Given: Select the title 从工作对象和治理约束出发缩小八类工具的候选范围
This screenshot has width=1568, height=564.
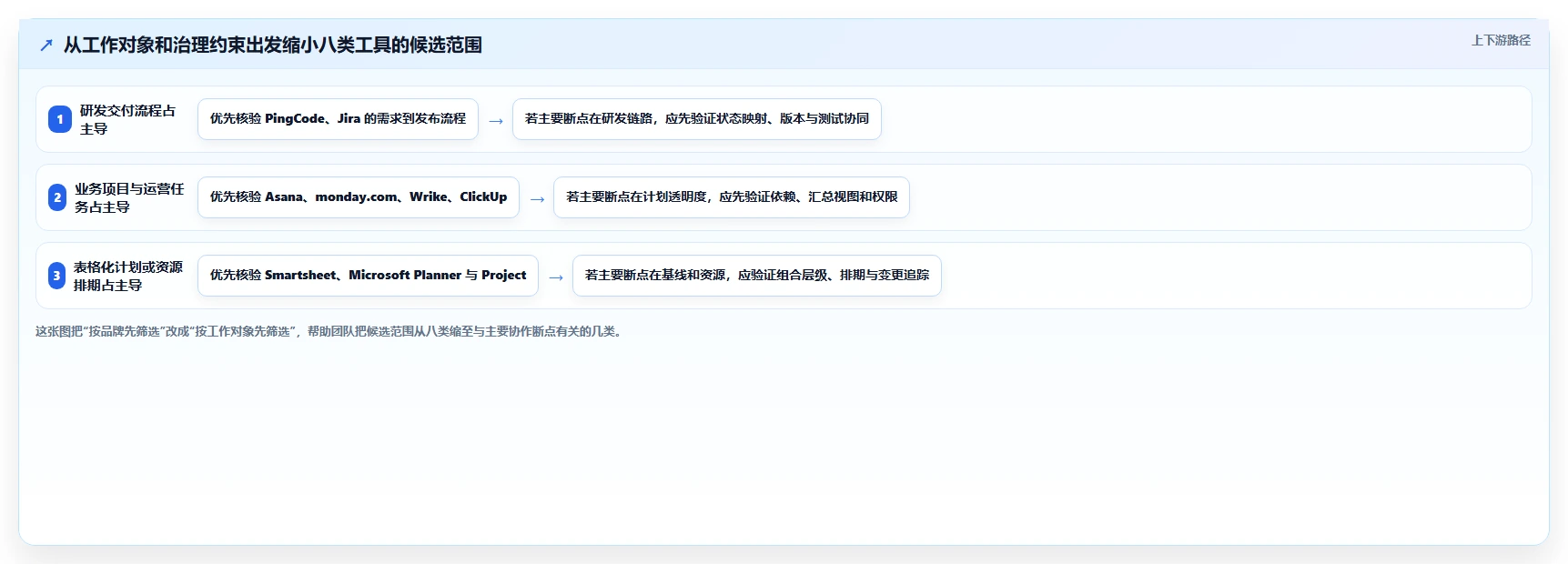Looking at the screenshot, I should pyautogui.click(x=272, y=45).
